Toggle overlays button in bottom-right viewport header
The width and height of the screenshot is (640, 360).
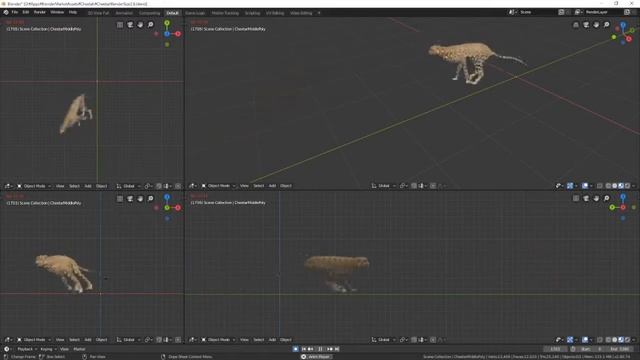pyautogui.click(x=585, y=340)
